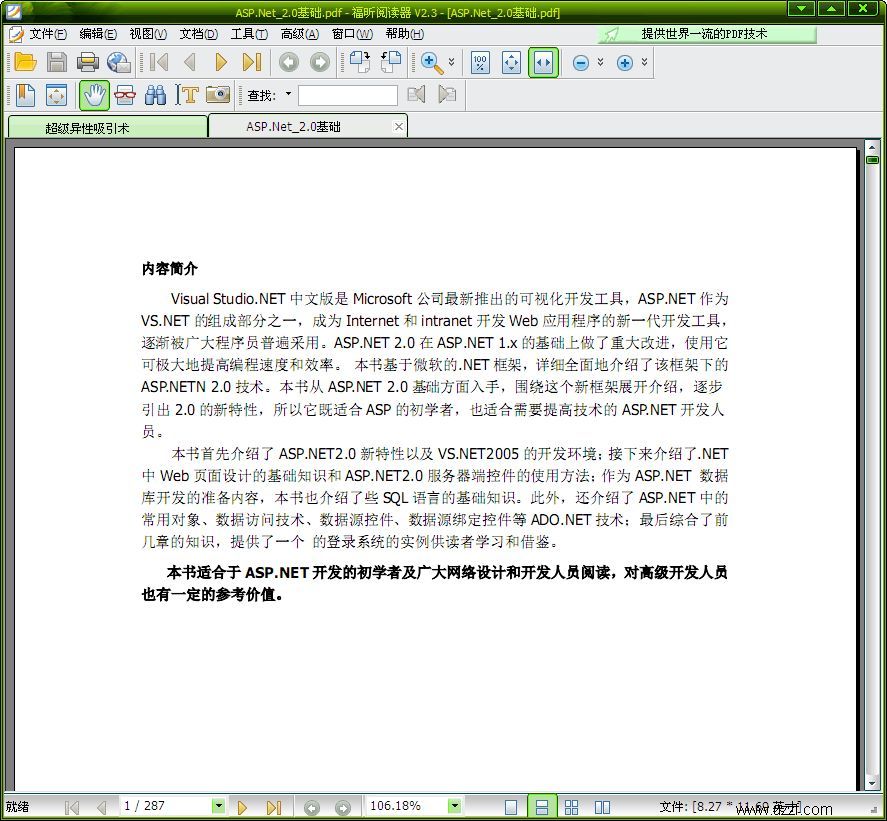Screen dimensions: 887x821
Task: Click the page number field showing 1 / 287
Action: pos(165,806)
